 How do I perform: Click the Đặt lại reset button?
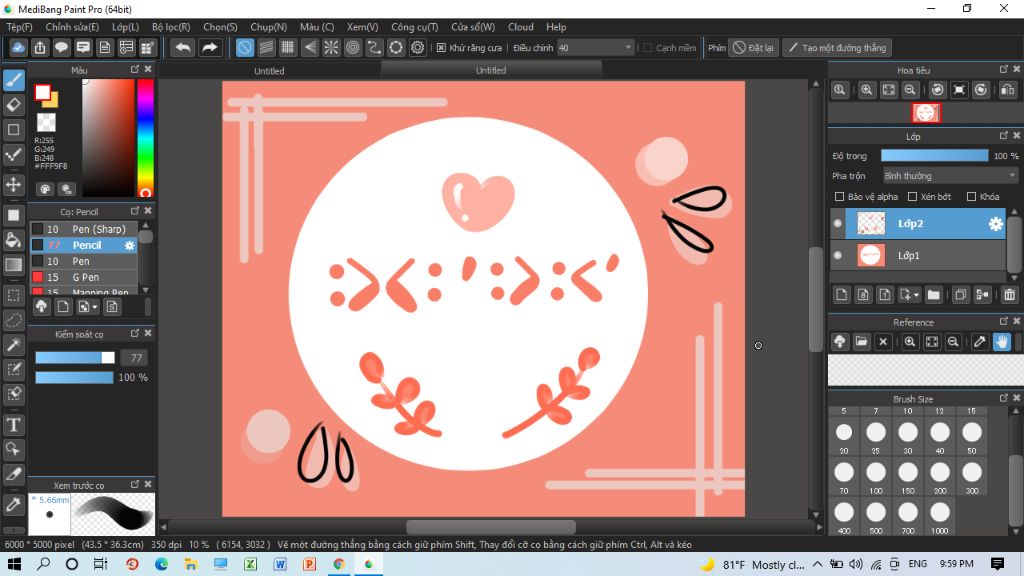pos(754,48)
